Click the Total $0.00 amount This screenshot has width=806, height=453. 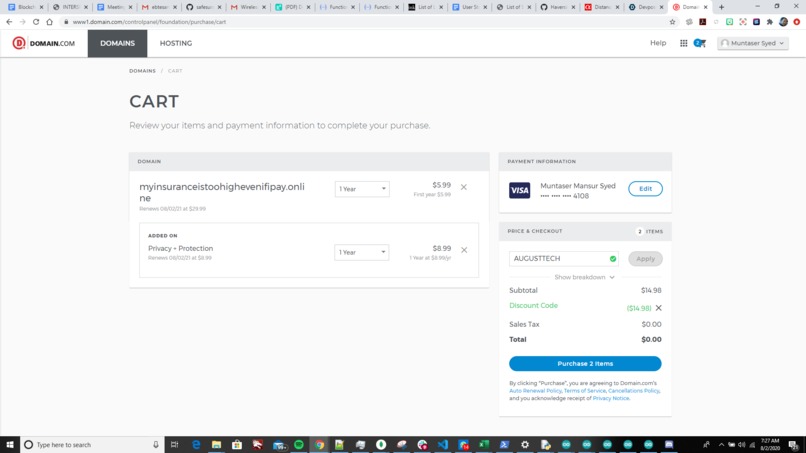pyautogui.click(x=651, y=339)
